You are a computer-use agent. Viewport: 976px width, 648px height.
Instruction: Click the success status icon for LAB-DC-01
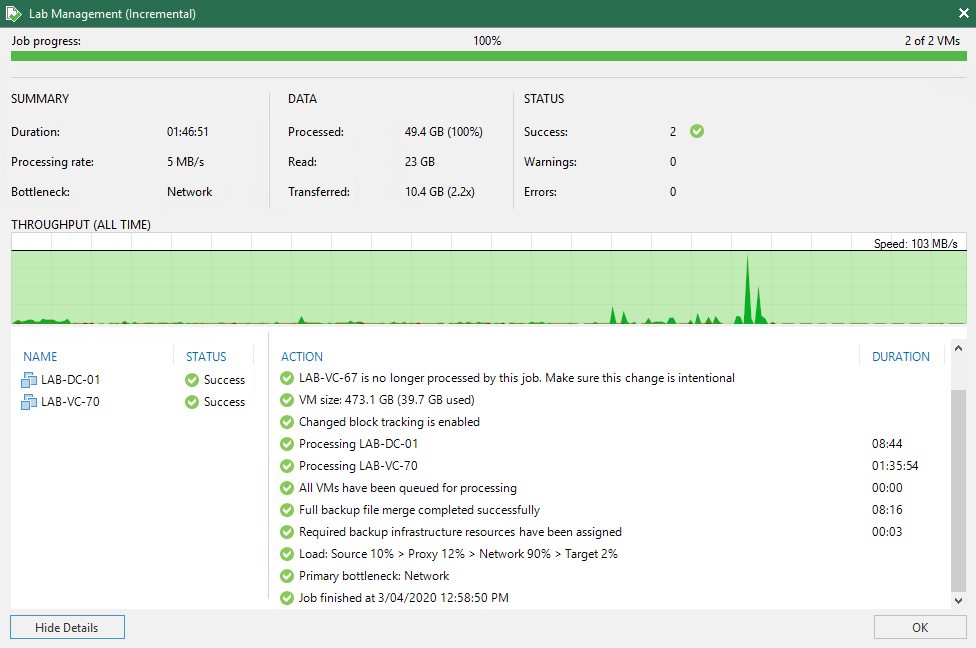coord(192,380)
